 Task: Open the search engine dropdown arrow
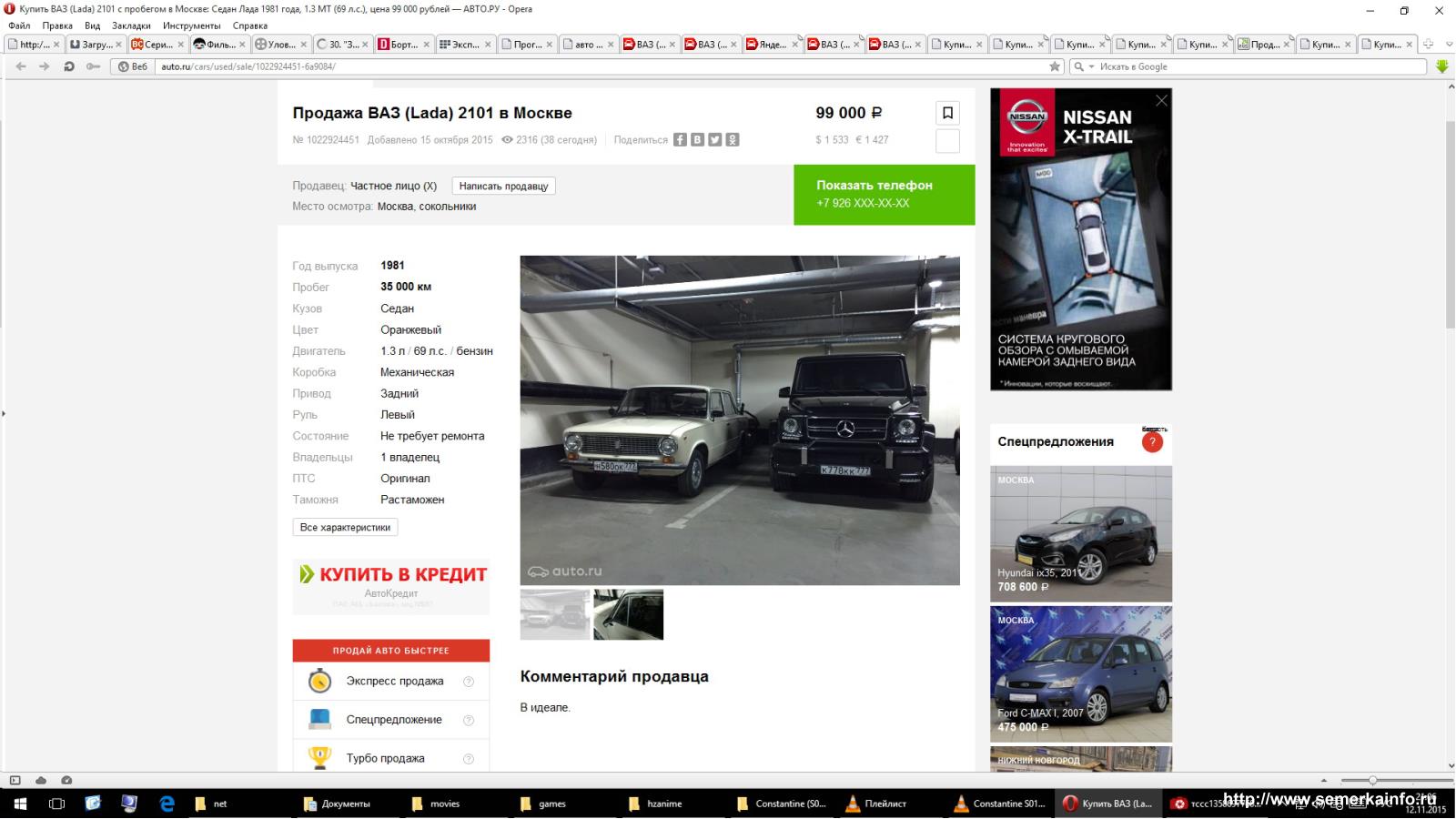(x=1091, y=66)
